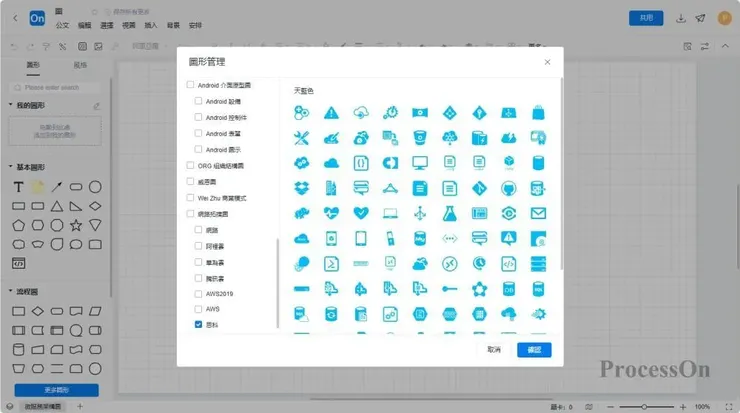The height and width of the screenshot is (413, 740).
Task: Click the 更多圖形 button
Action: [57, 390]
